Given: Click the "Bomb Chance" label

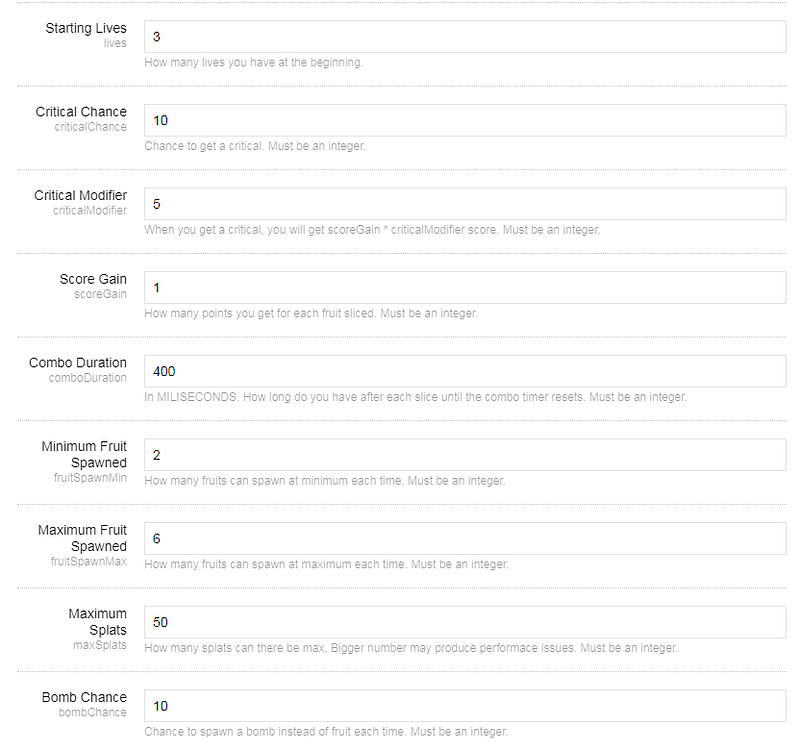Looking at the screenshot, I should point(84,697).
